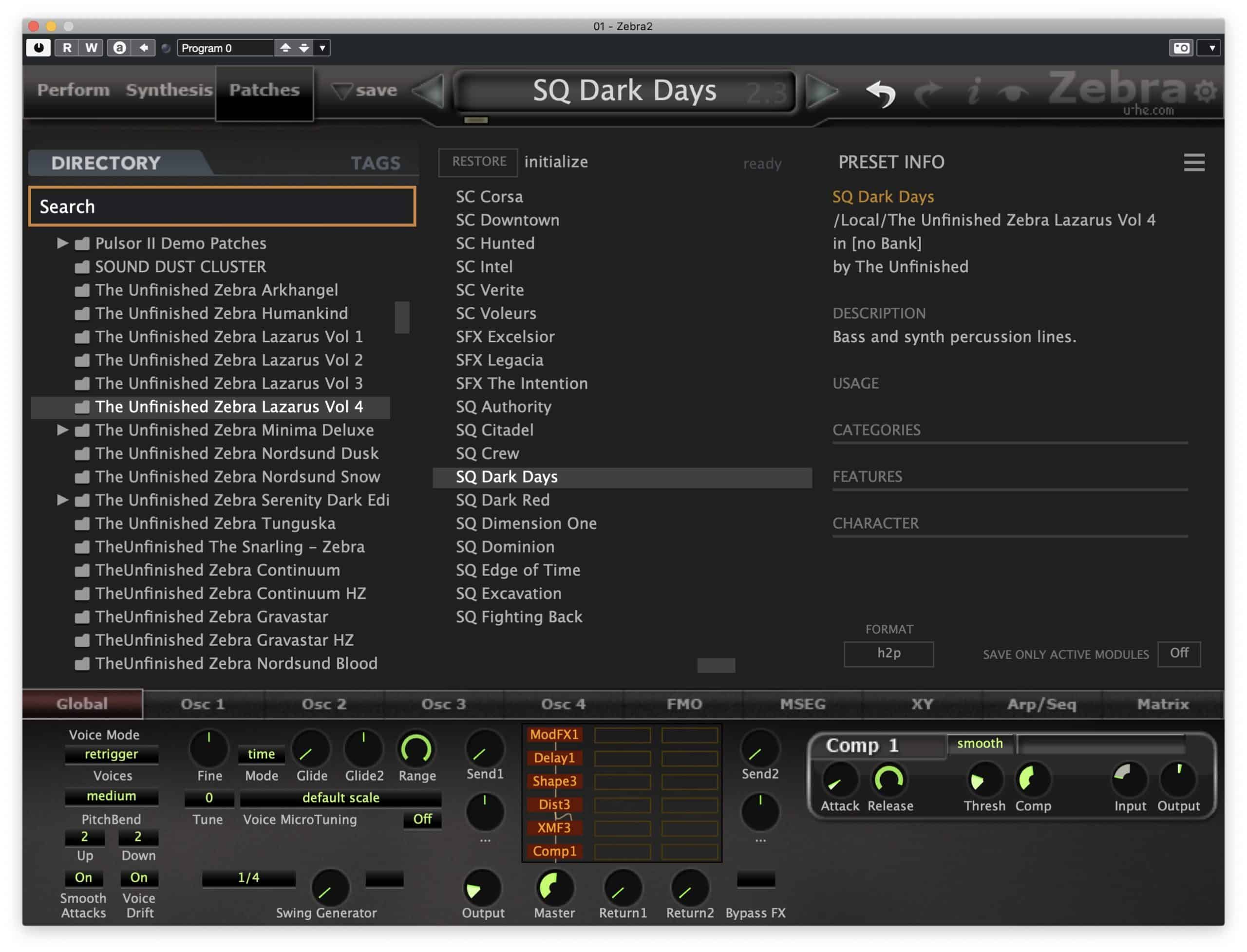Click the eye icon in header
This screenshot has width=1247, height=952.
[x=1012, y=93]
